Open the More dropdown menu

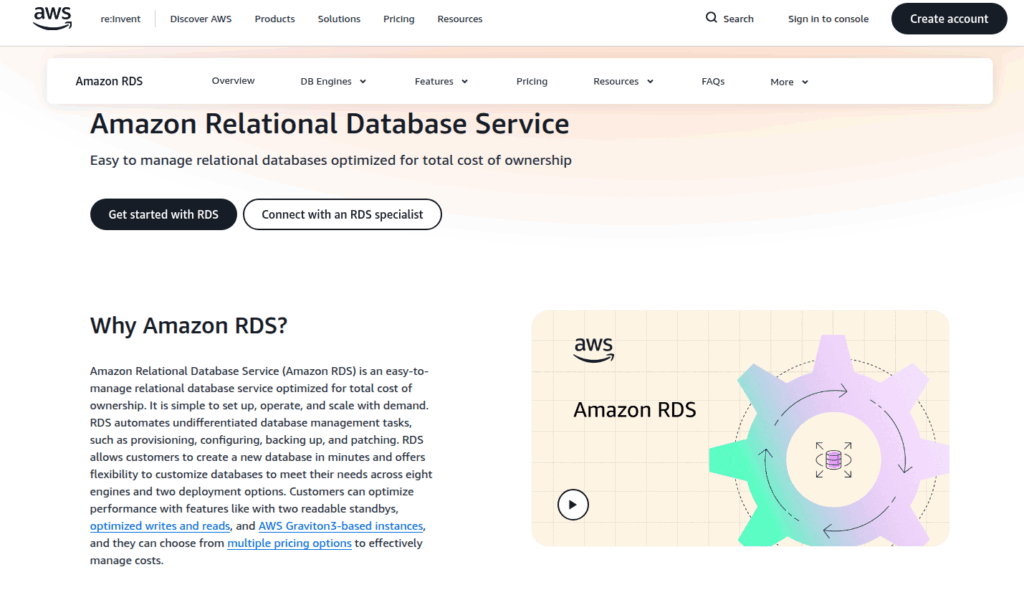(788, 81)
